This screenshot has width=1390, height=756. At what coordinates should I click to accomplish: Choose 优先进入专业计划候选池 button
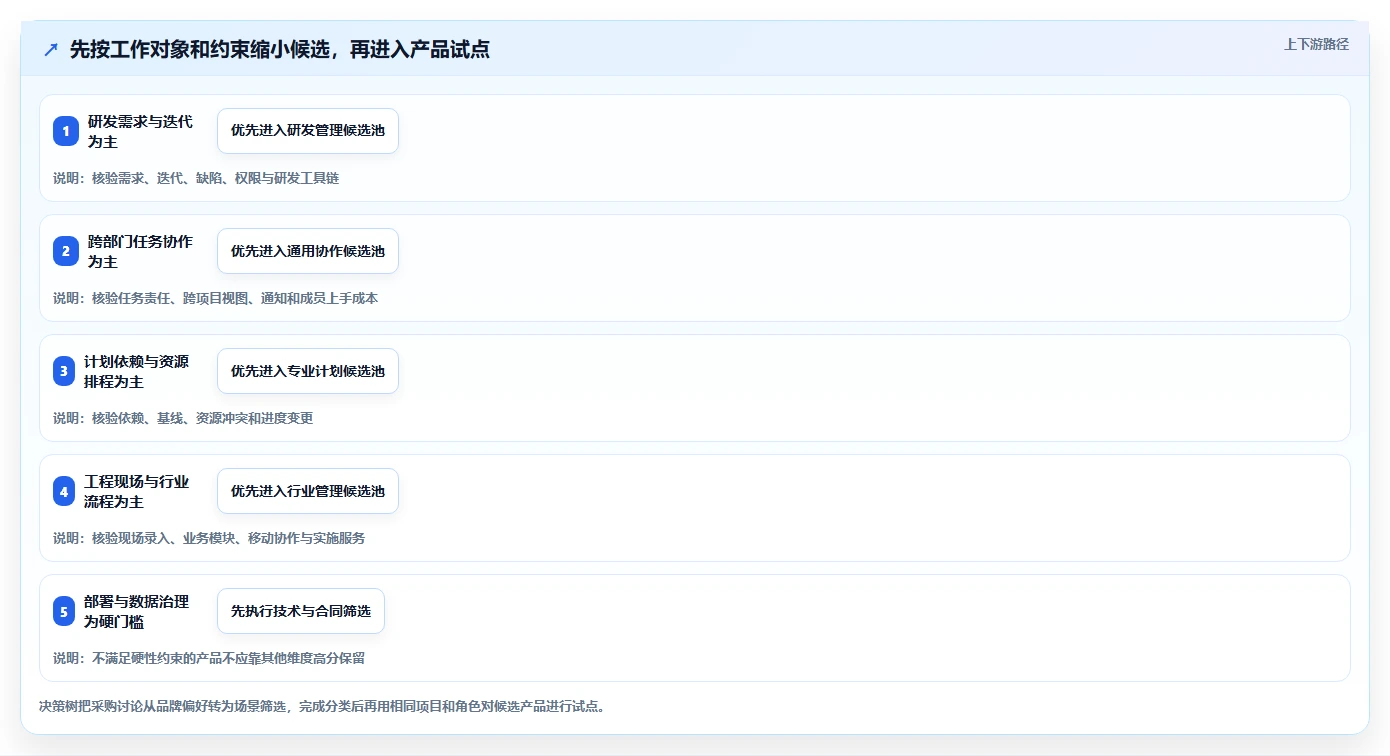[x=308, y=371]
